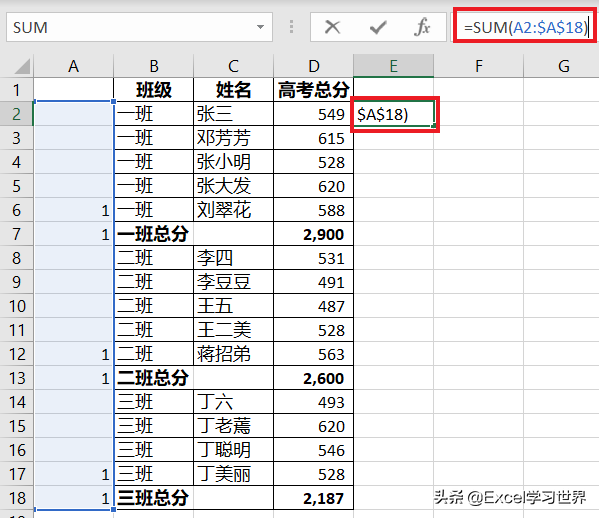The width and height of the screenshot is (599, 518).
Task: Click the formula bar resize dots handle
Action: (x=291, y=27)
